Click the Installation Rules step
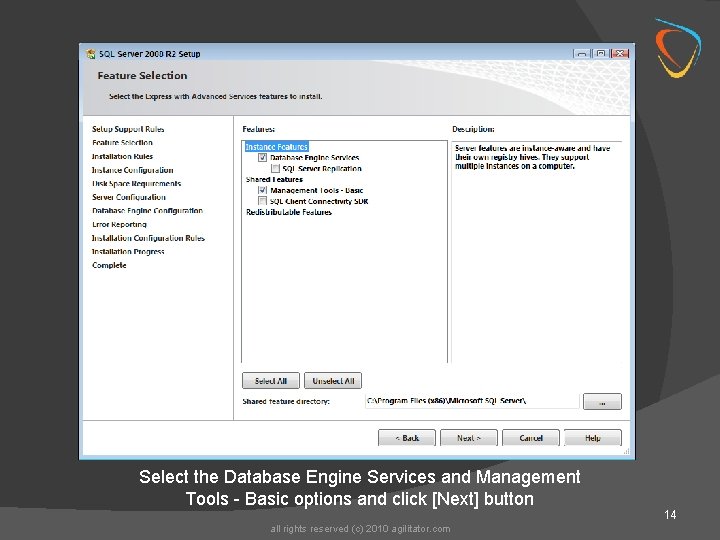720x540 pixels. 122,156
